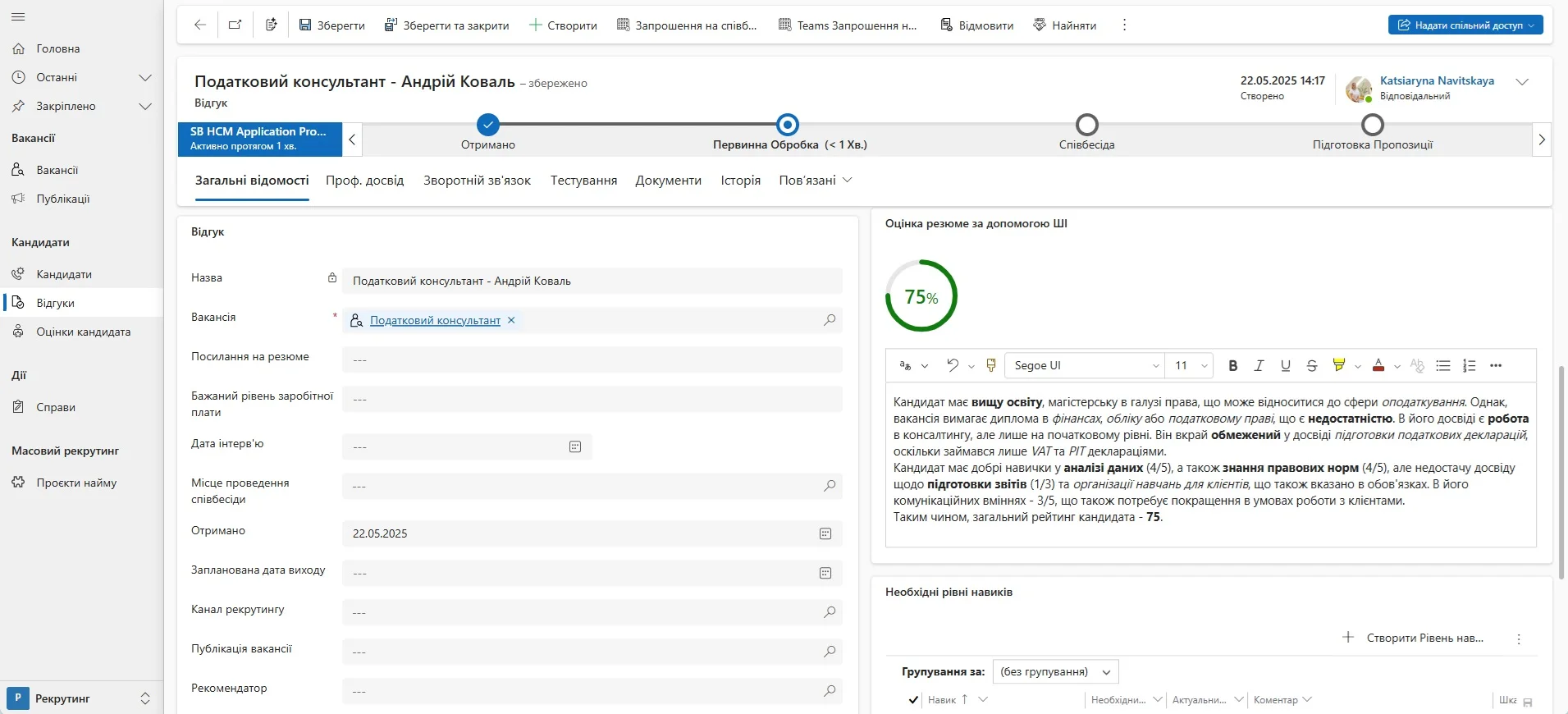Expand the Останні section in sidebar
The height and width of the screenshot is (714, 1568).
click(145, 78)
